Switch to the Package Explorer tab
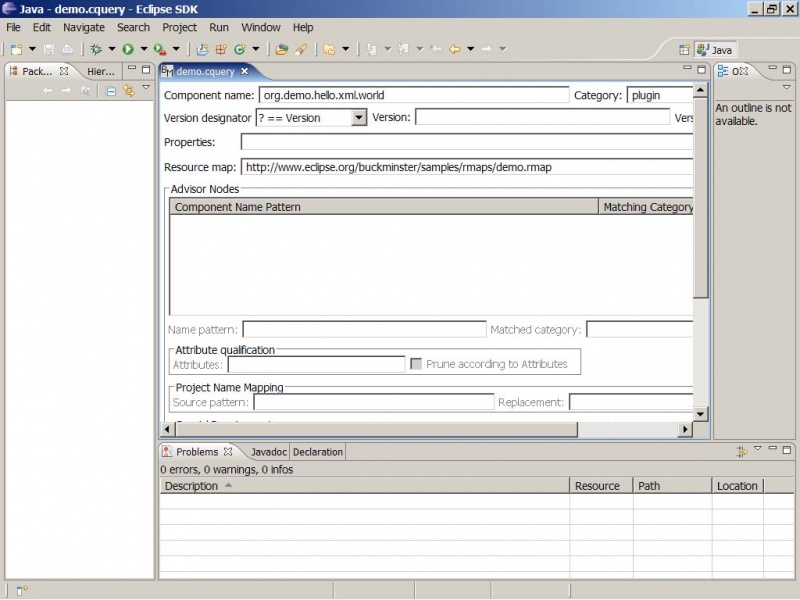Image resolution: width=800 pixels, height=600 pixels. coord(37,71)
